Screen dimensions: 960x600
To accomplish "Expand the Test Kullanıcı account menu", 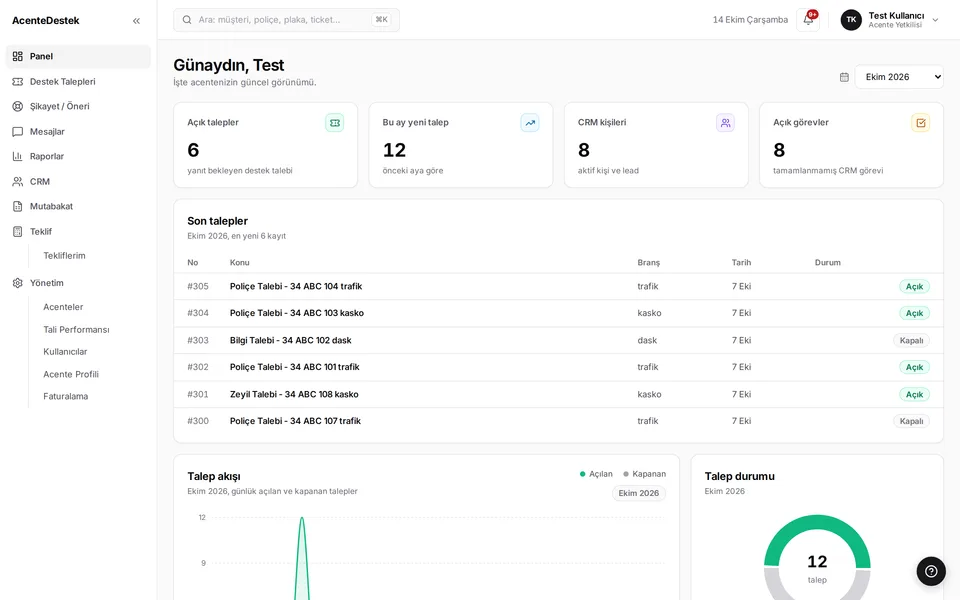I will (890, 20).
